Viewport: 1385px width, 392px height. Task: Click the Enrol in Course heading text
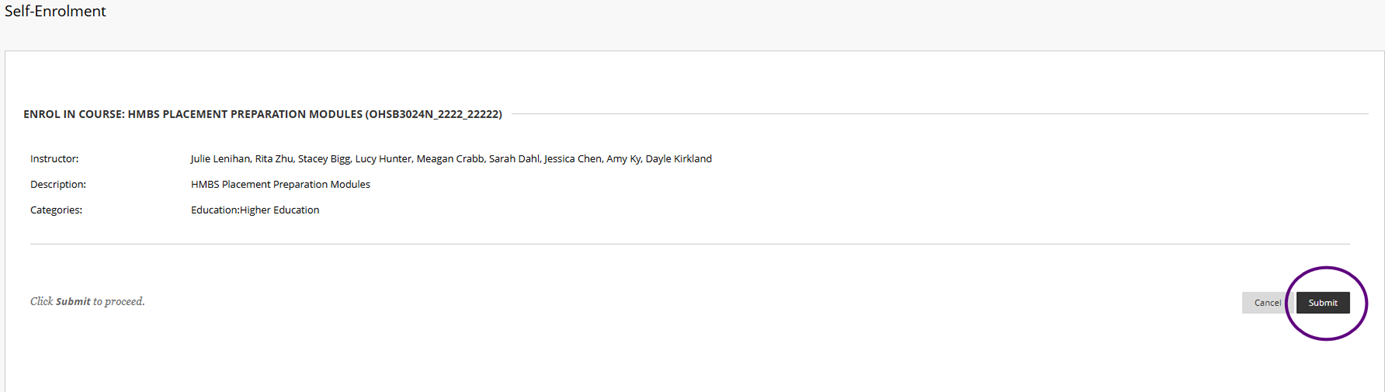pyautogui.click(x=263, y=114)
